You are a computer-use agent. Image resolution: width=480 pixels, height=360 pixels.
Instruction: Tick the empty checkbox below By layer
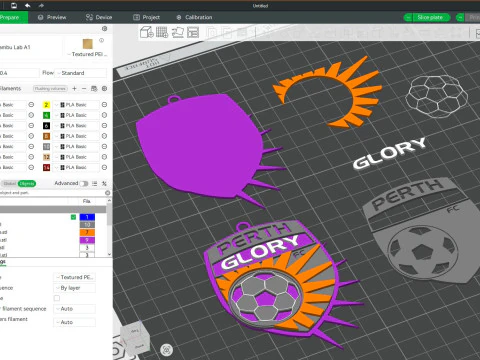pos(57,298)
